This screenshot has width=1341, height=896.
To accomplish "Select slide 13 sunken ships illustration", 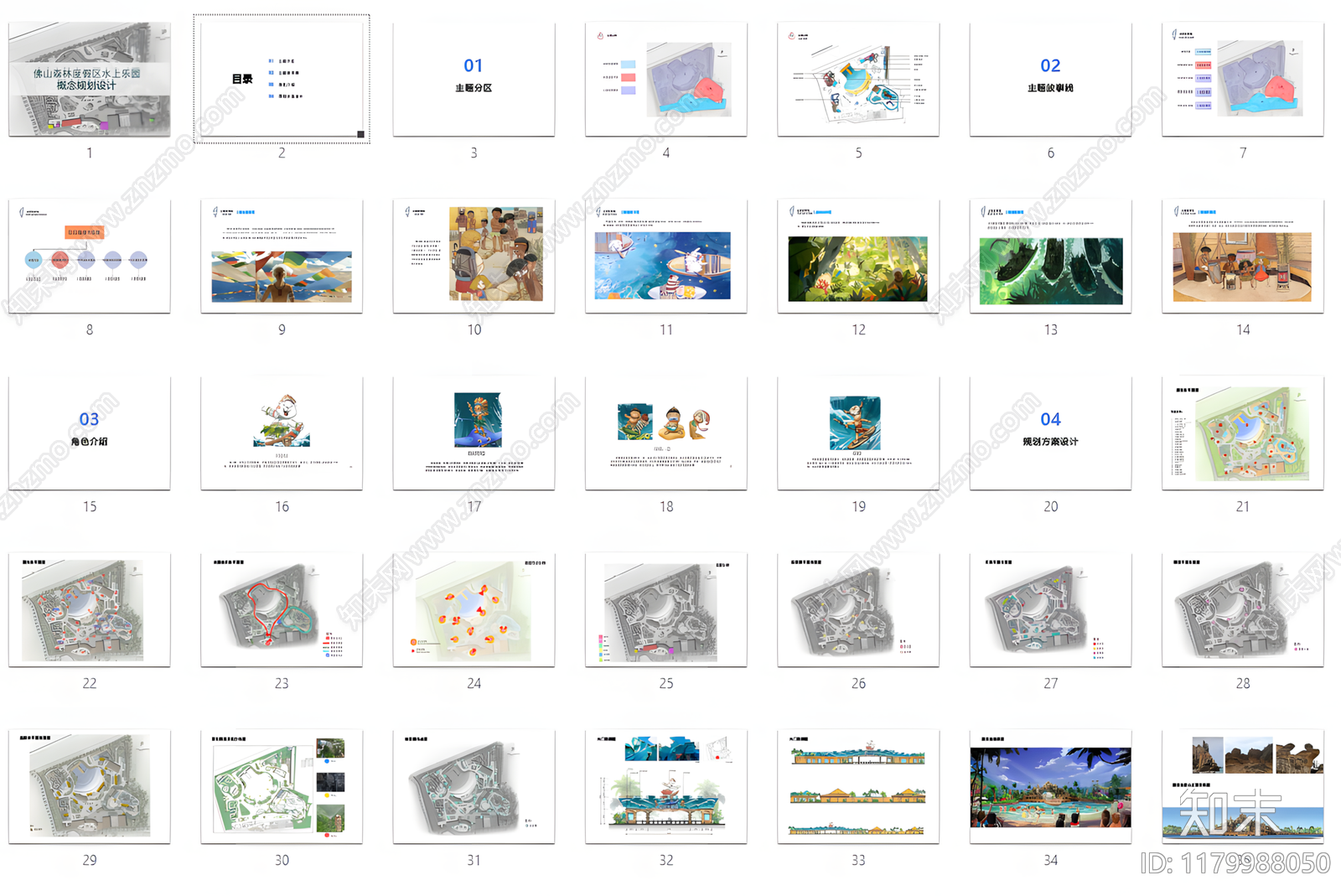I will [x=1050, y=256].
